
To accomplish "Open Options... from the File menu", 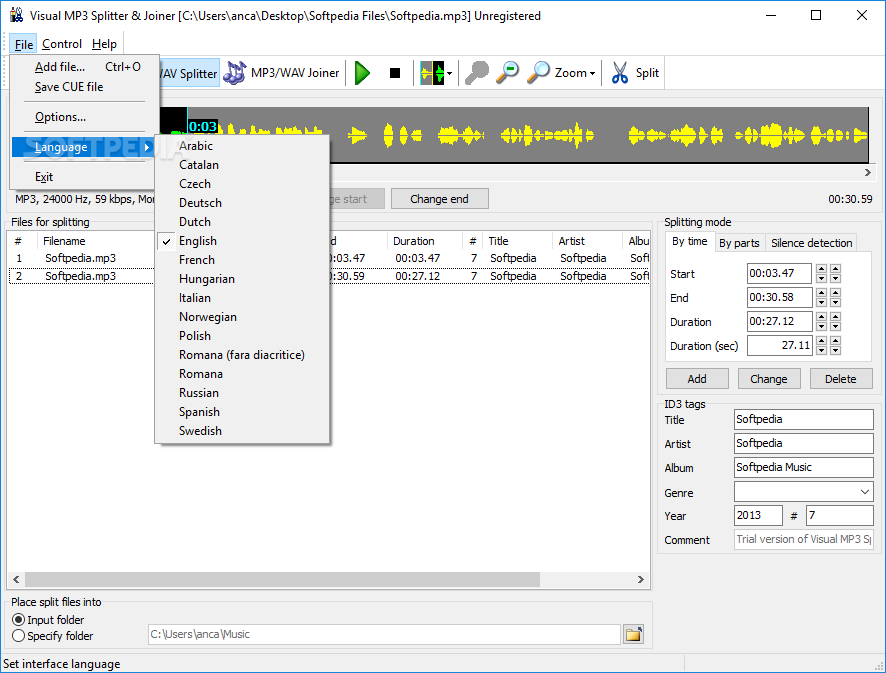I will 84,117.
